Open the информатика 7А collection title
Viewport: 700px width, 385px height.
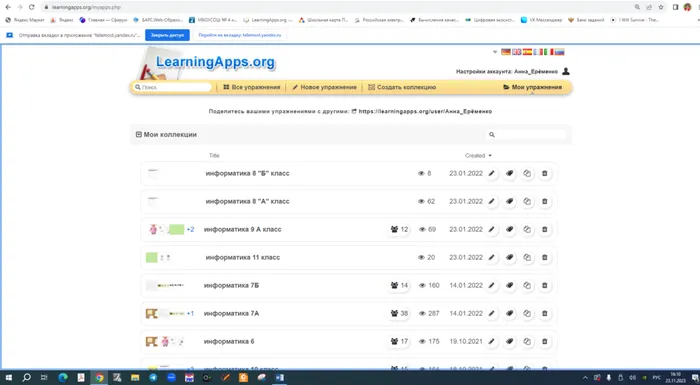point(231,314)
